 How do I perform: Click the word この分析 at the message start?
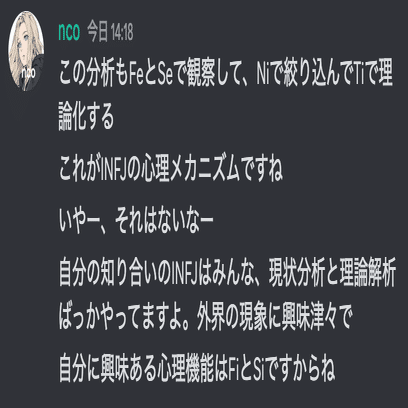click(x=87, y=75)
